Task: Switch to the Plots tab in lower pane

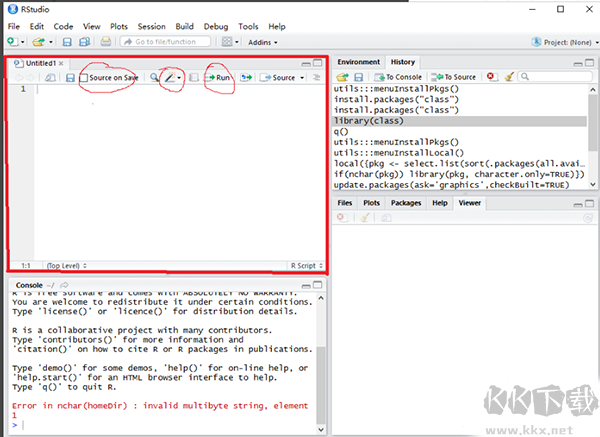Action: 371,203
